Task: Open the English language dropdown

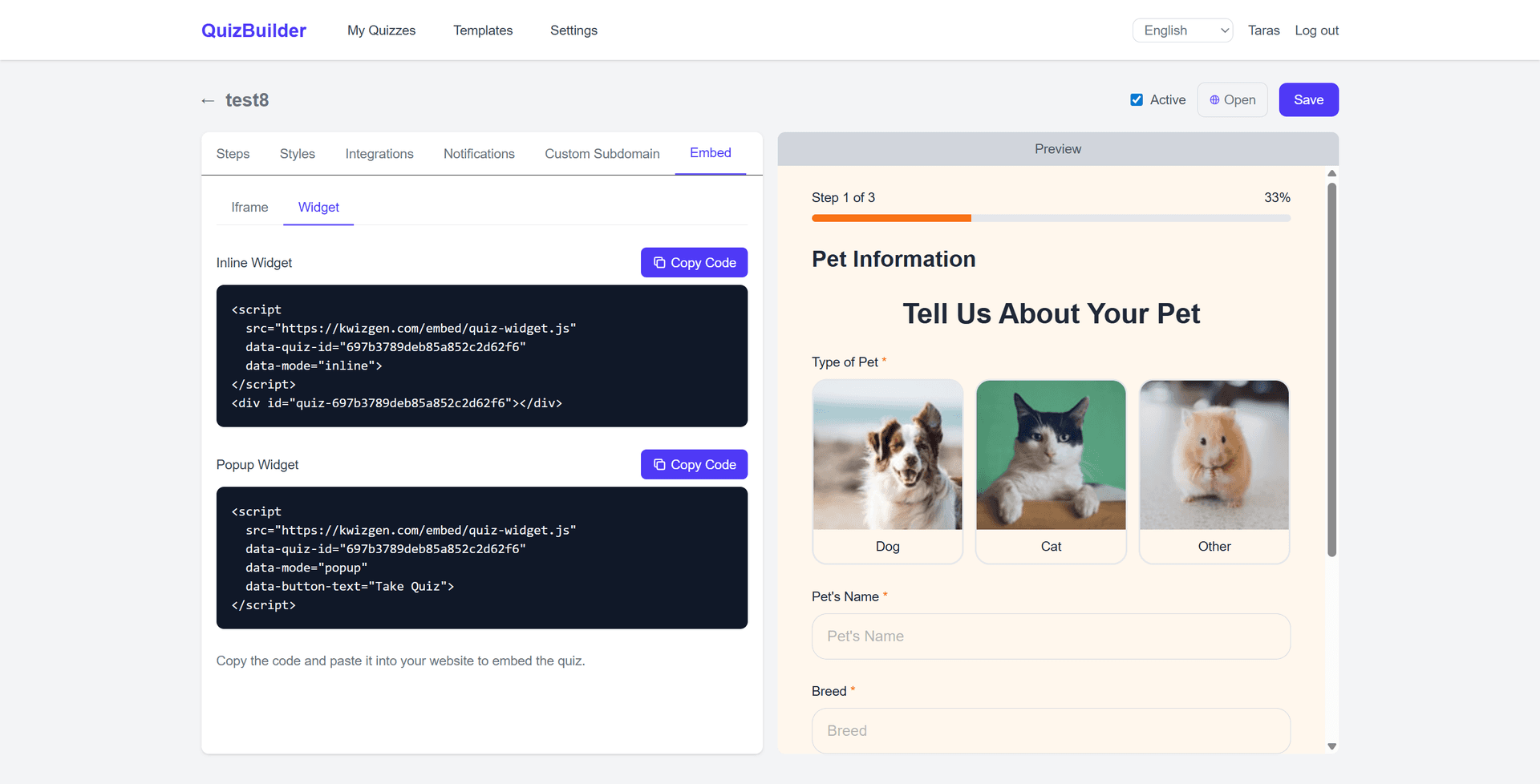Action: click(1182, 30)
